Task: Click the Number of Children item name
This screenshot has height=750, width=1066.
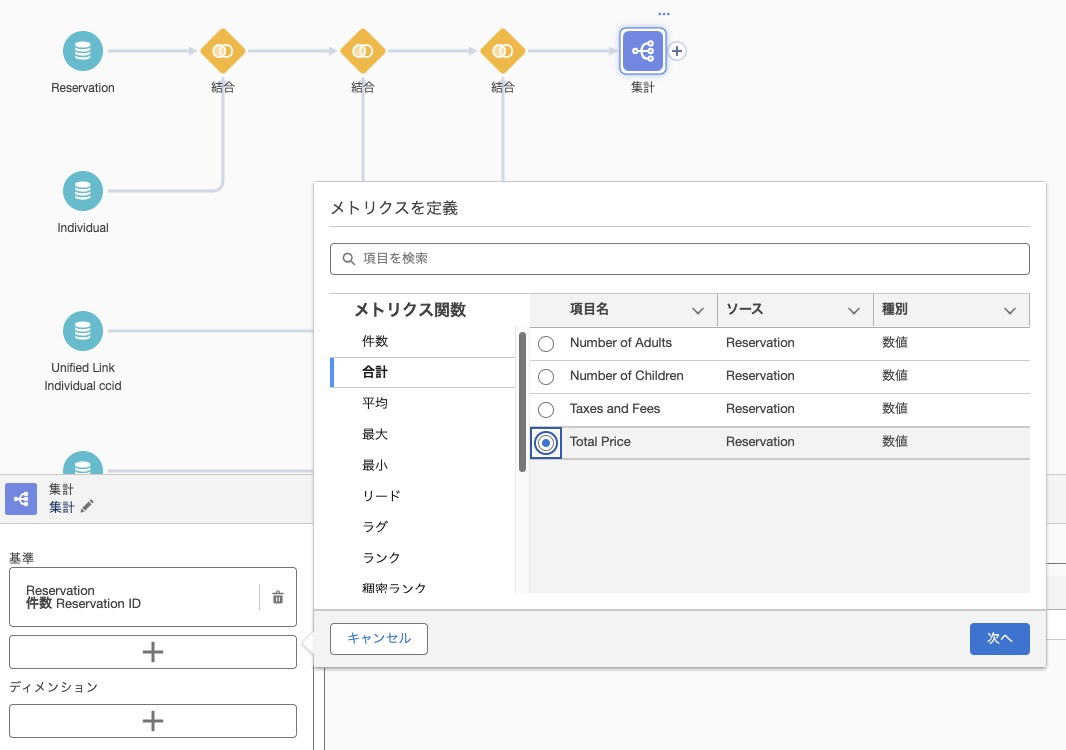Action: coord(626,376)
